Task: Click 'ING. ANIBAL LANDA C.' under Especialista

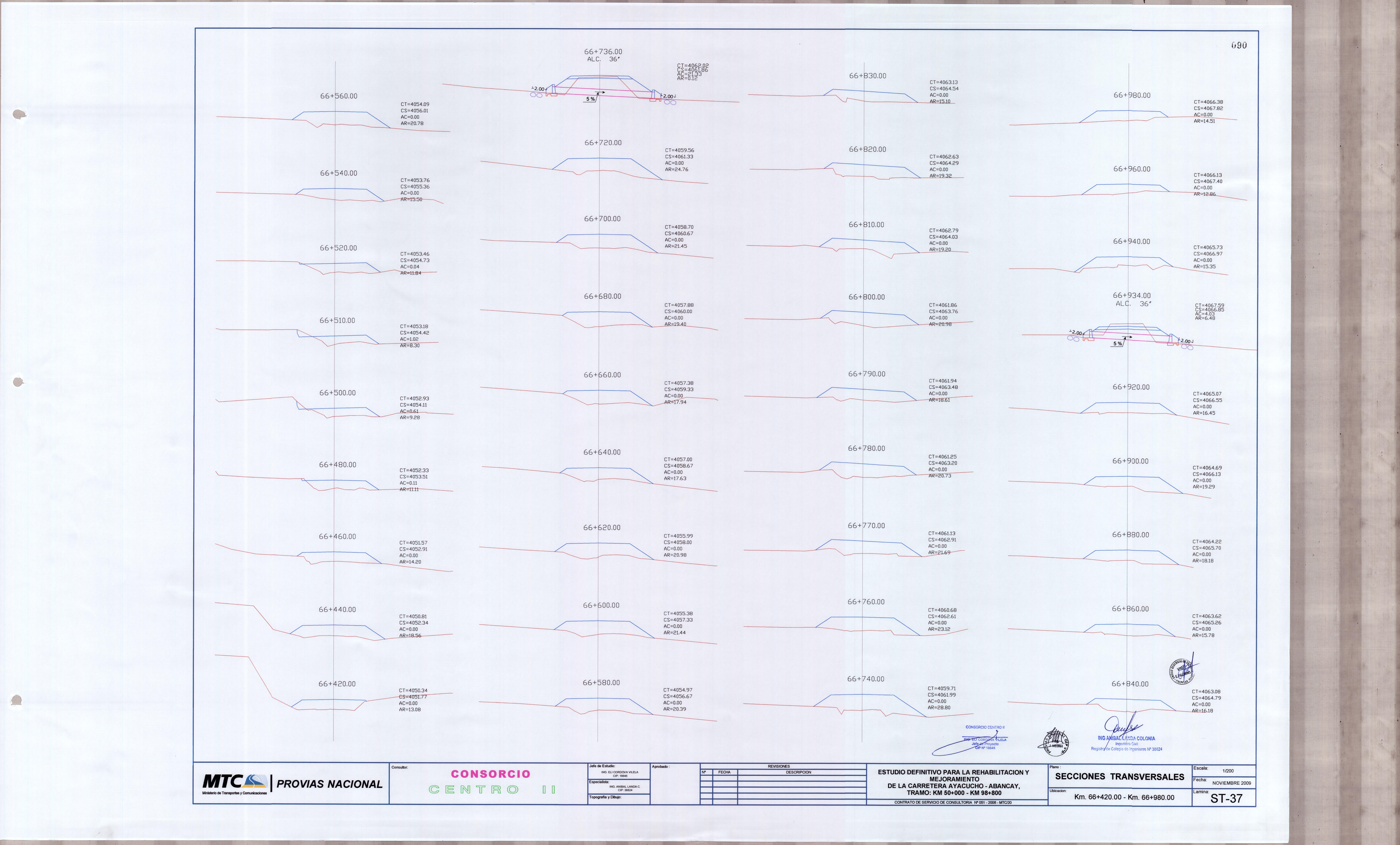Action: [625, 787]
